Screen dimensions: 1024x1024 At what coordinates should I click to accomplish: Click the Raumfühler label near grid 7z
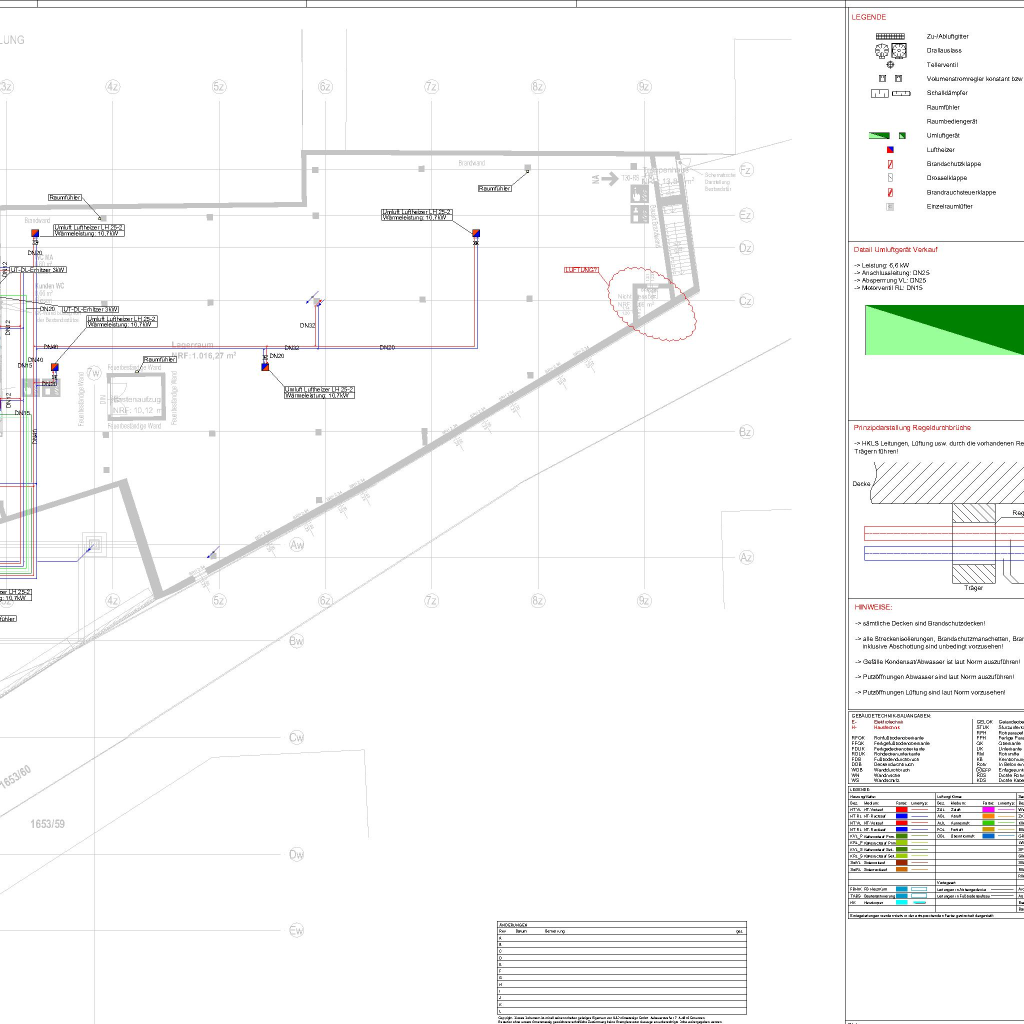[495, 188]
